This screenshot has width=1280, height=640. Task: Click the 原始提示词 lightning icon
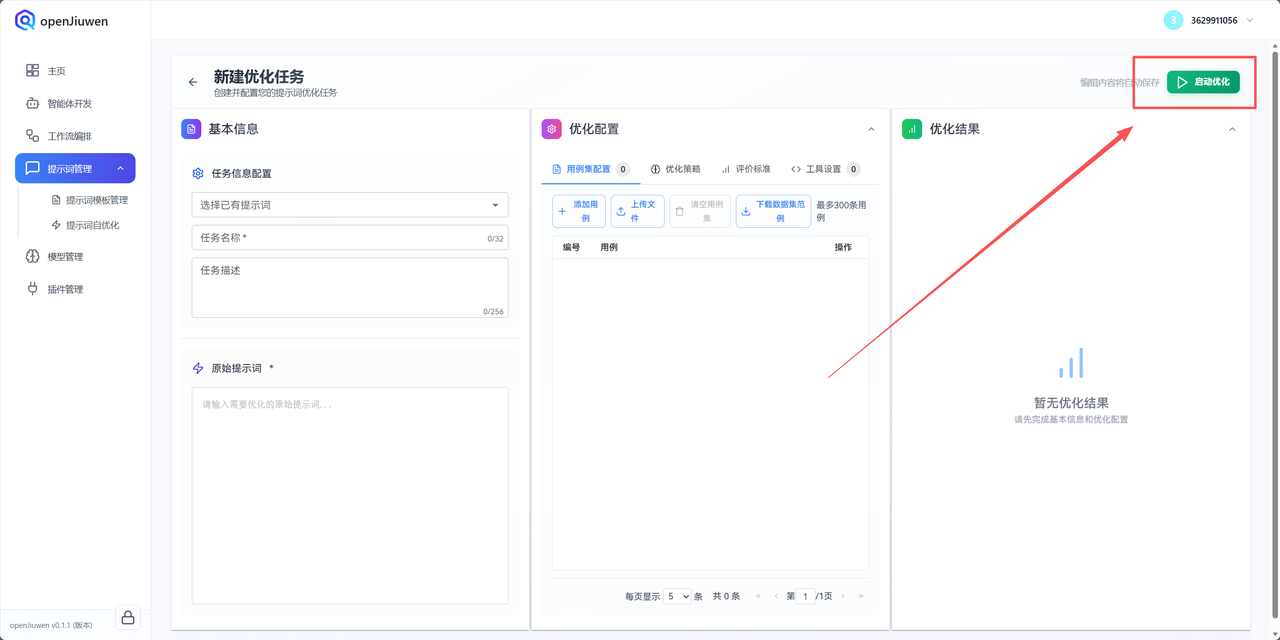pyautogui.click(x=198, y=368)
